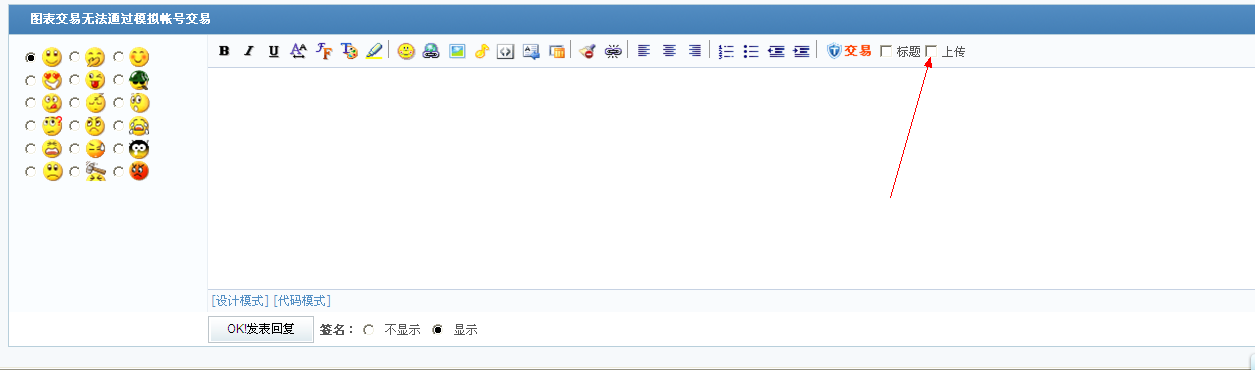Open the smiley emoticon inserter in toolbar
The height and width of the screenshot is (370, 1255).
(x=406, y=51)
